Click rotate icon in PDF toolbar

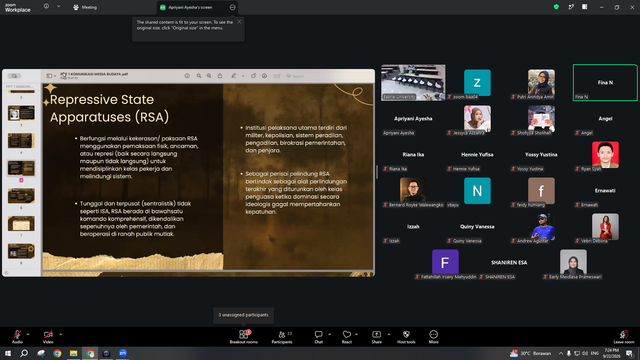click(253, 76)
